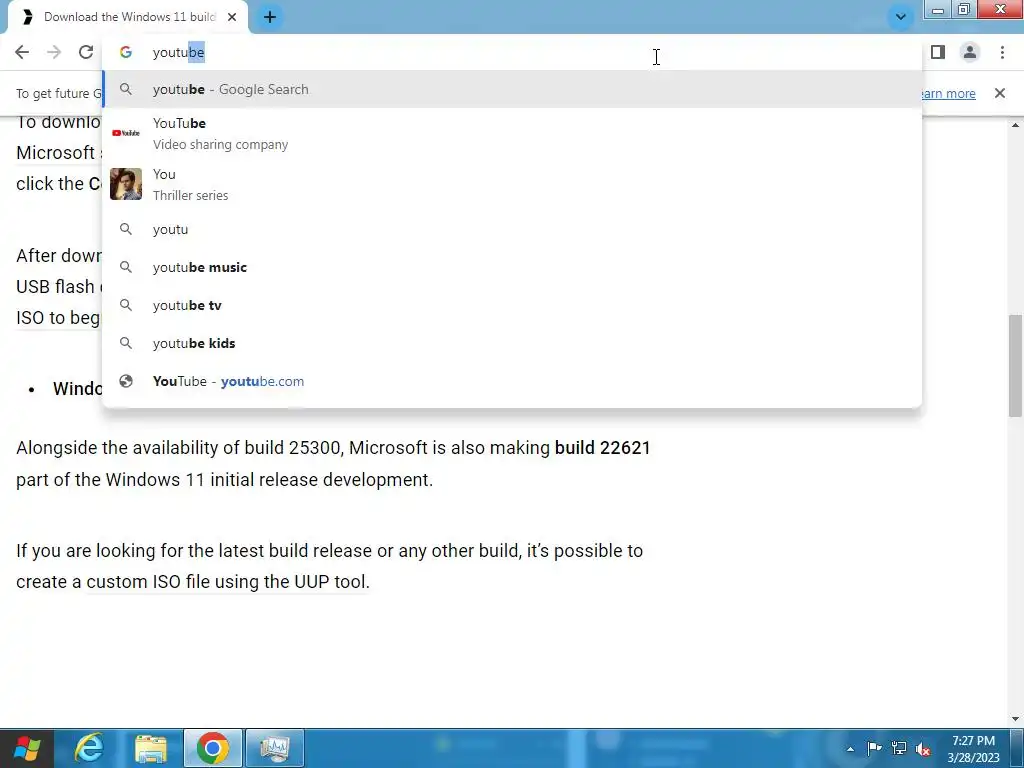Toggle the browser side panel icon
The height and width of the screenshot is (768, 1024).
(938, 52)
